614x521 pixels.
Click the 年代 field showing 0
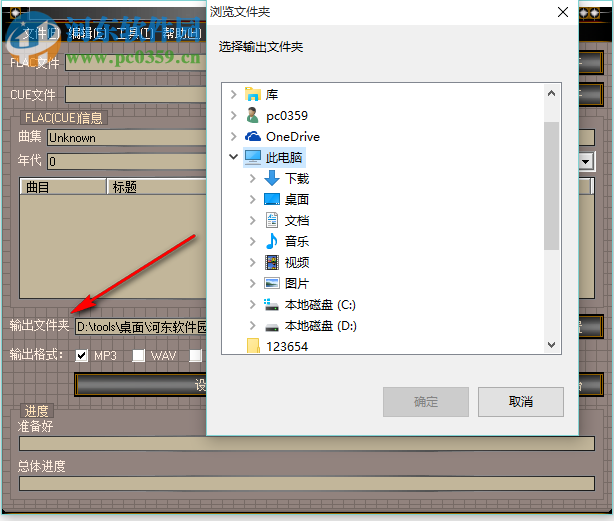[x=127, y=161]
